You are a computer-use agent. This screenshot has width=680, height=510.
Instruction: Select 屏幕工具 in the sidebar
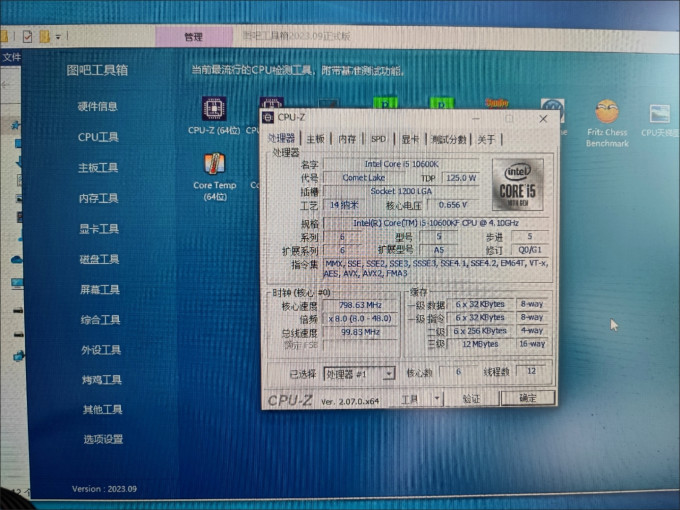point(100,290)
